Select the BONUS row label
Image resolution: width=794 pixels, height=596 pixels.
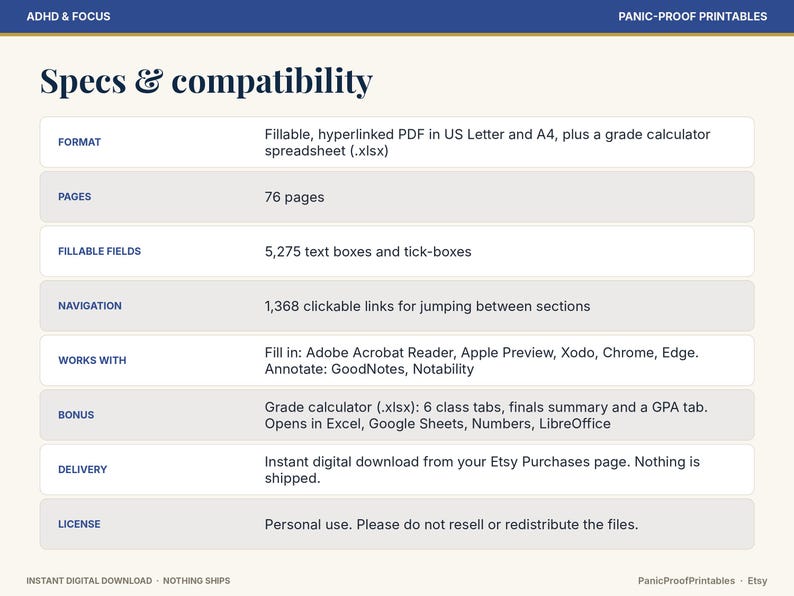(76, 415)
